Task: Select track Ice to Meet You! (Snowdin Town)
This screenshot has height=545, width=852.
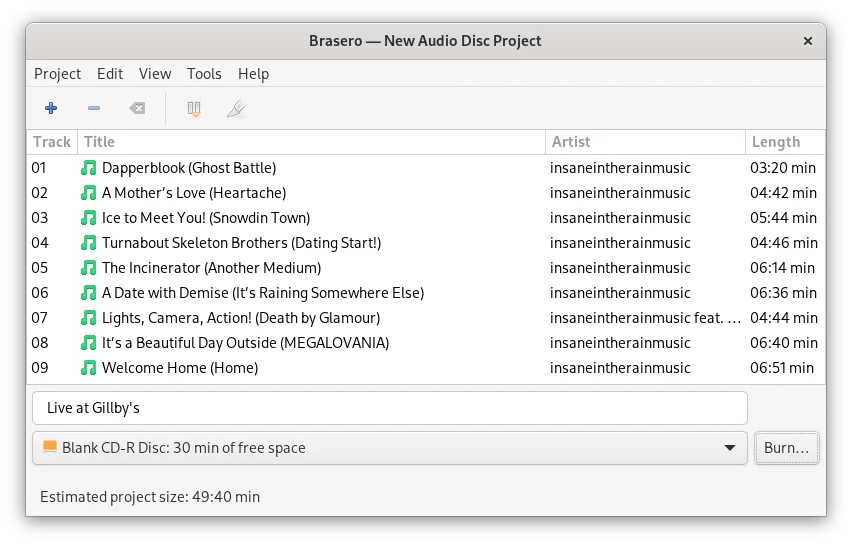Action: pos(206,218)
